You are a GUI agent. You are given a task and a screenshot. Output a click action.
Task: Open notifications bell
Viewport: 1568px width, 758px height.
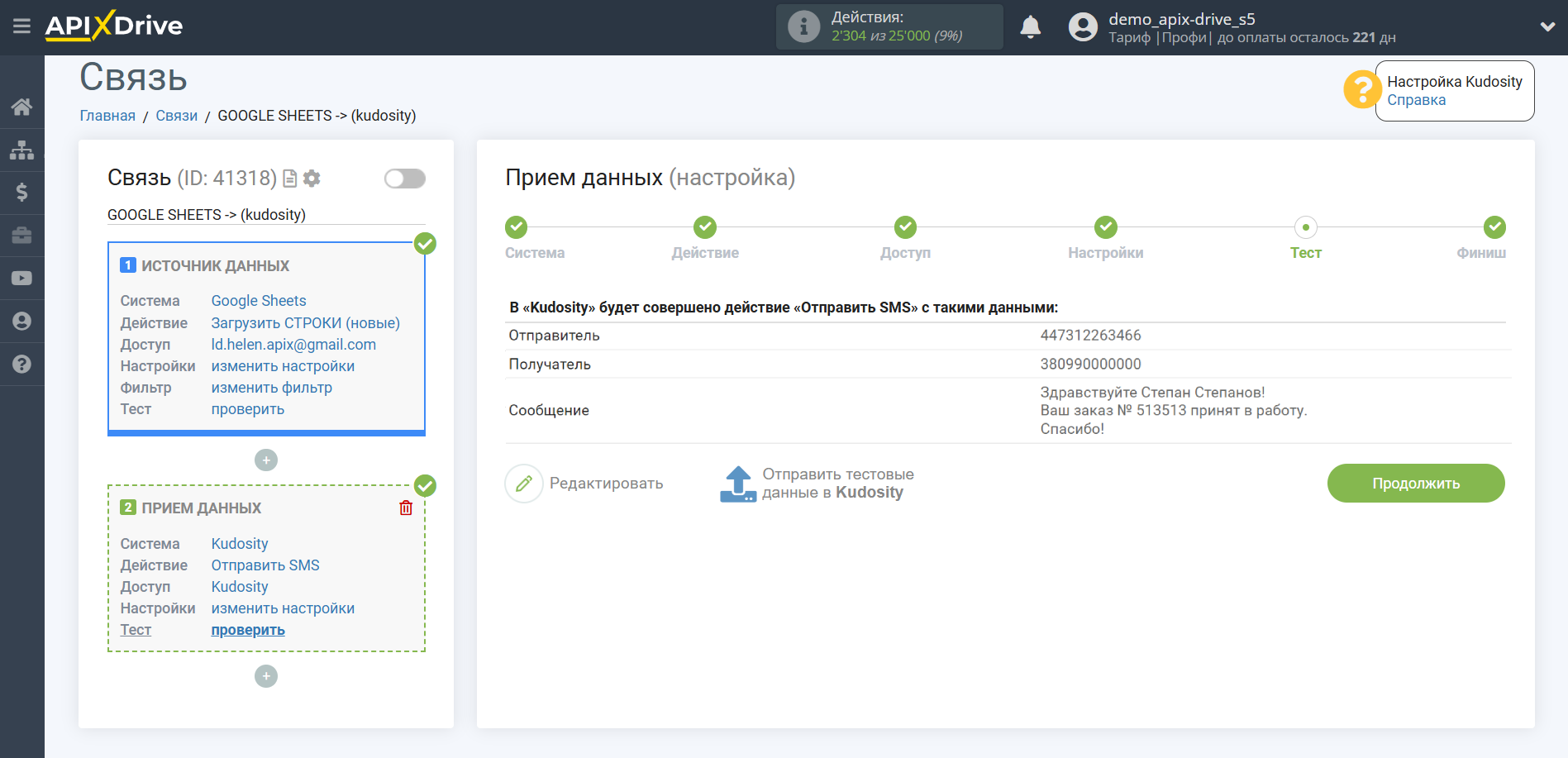coord(1030,27)
